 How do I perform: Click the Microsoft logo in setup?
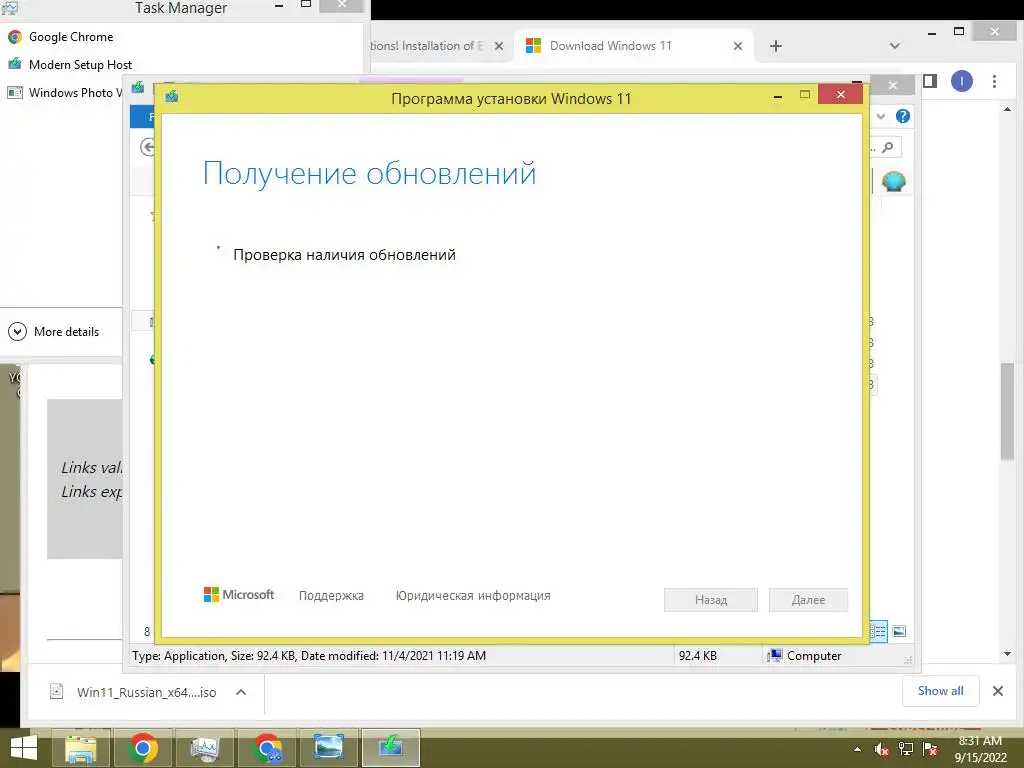[239, 594]
